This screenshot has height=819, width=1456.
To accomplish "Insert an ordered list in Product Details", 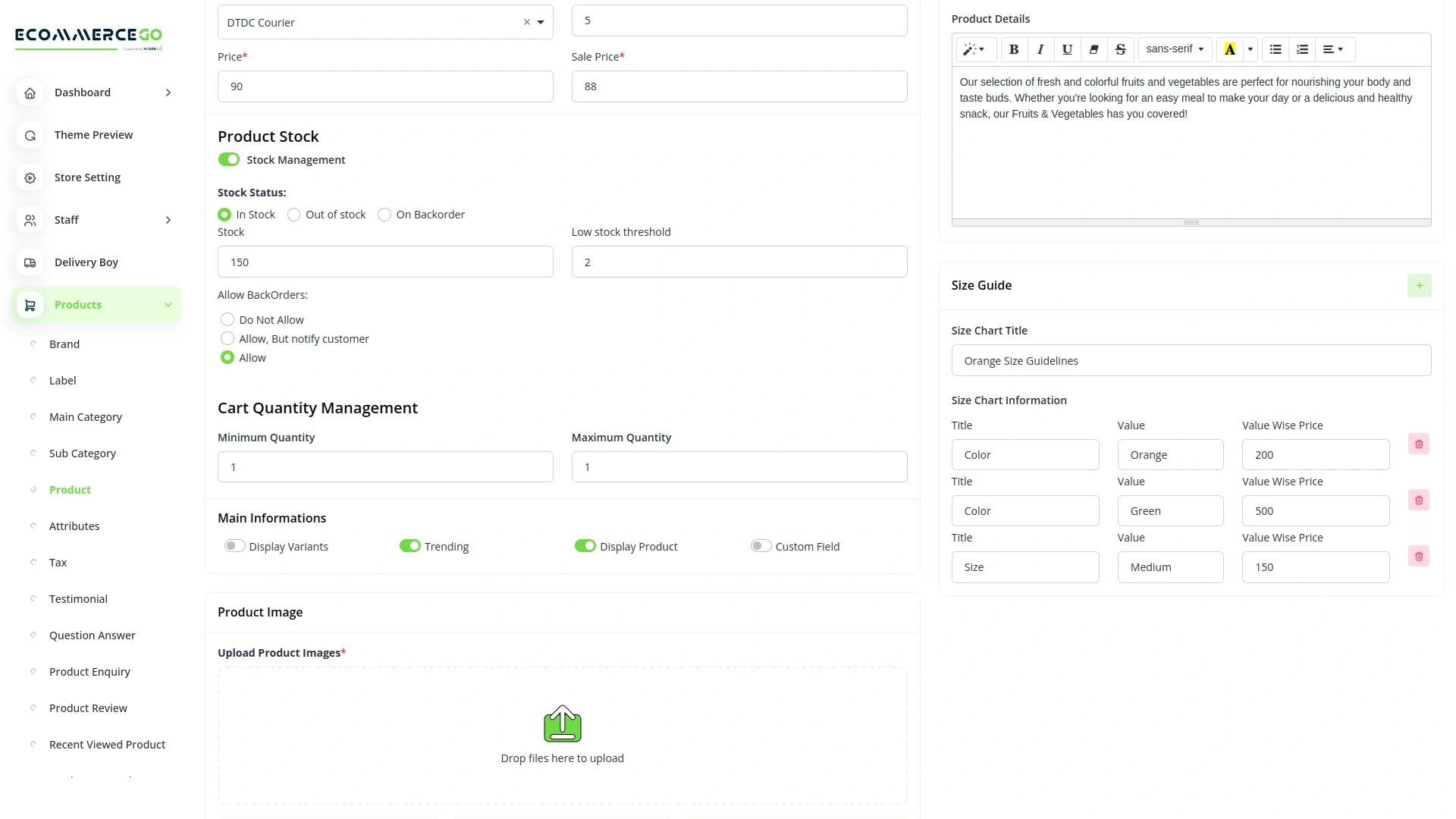I will (x=1302, y=49).
